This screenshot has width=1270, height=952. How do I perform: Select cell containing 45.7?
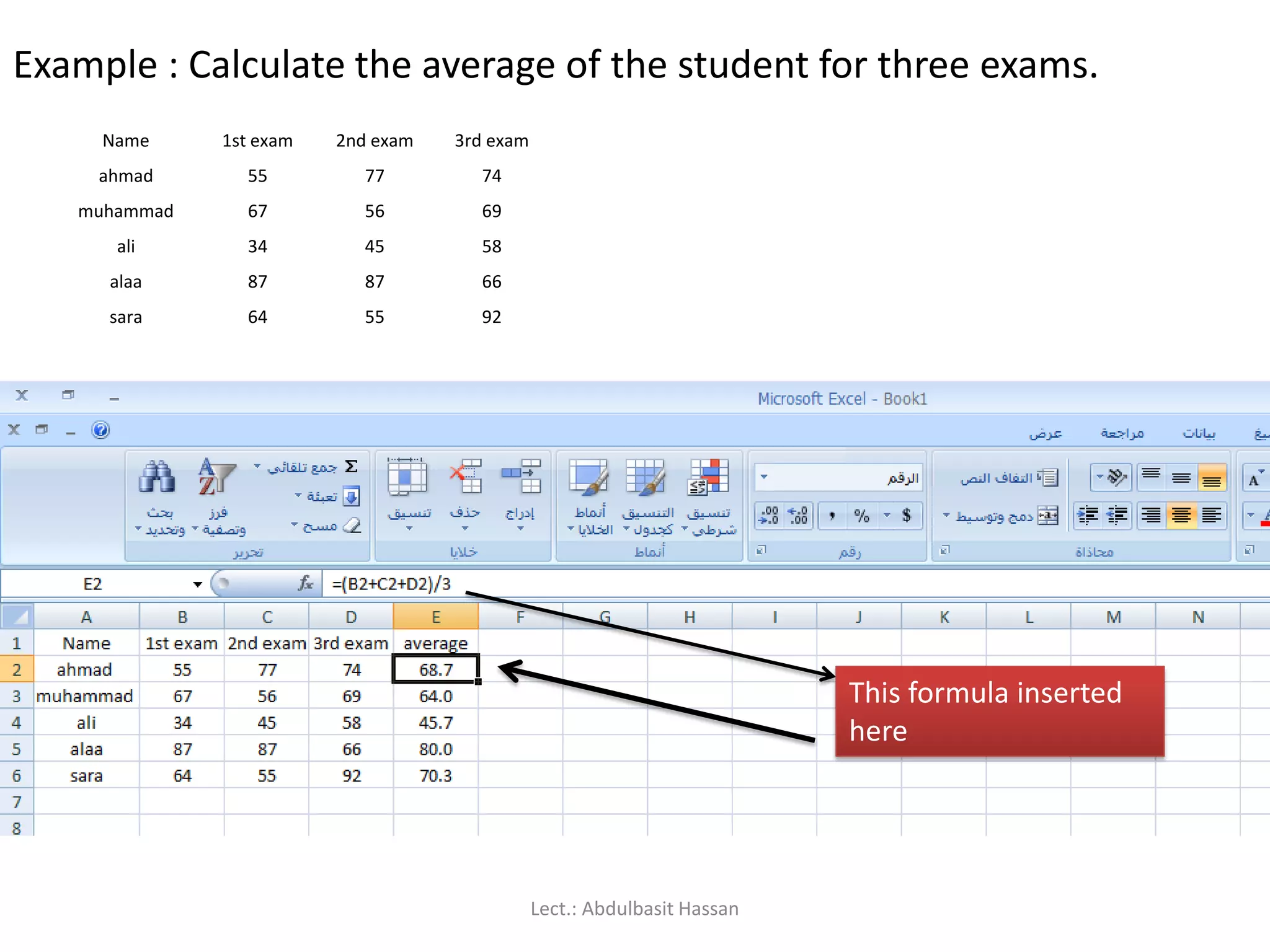tap(435, 723)
